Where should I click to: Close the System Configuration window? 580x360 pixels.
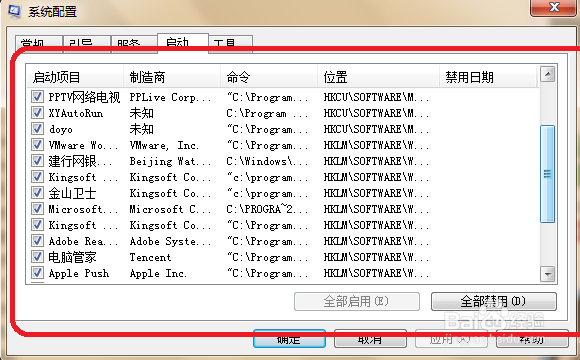[554, 7]
